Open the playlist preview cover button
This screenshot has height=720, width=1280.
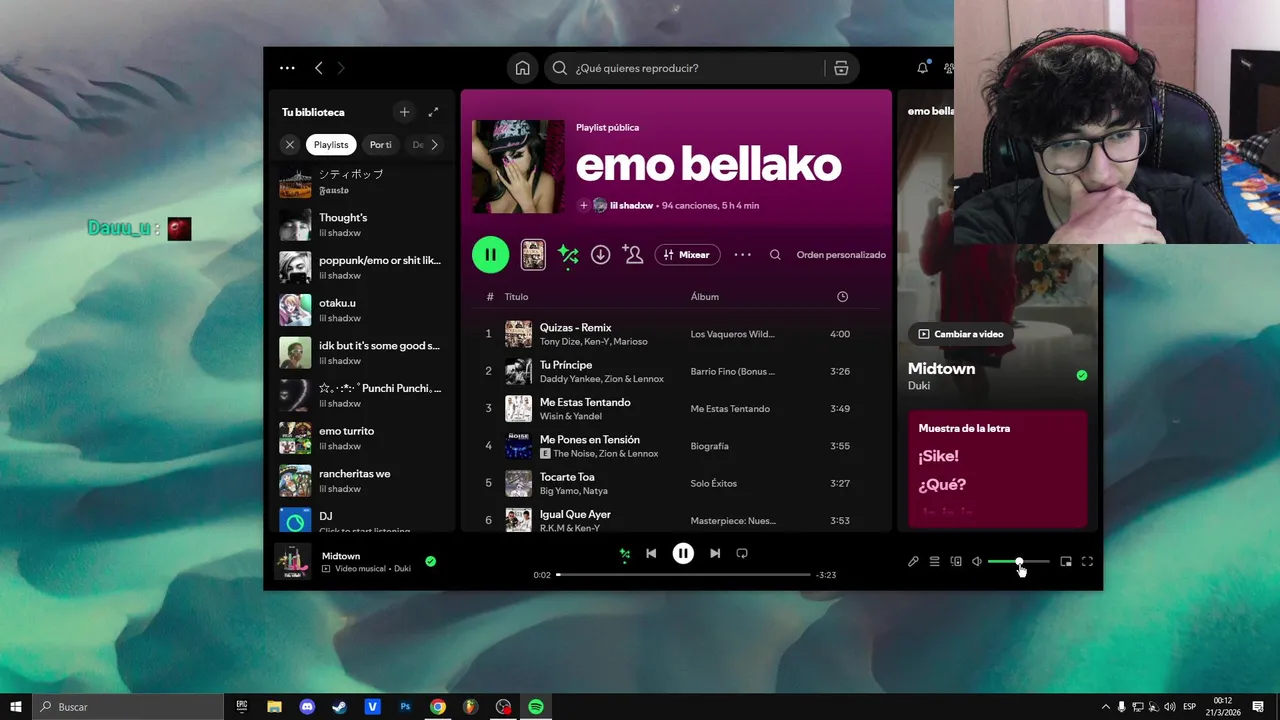[533, 255]
